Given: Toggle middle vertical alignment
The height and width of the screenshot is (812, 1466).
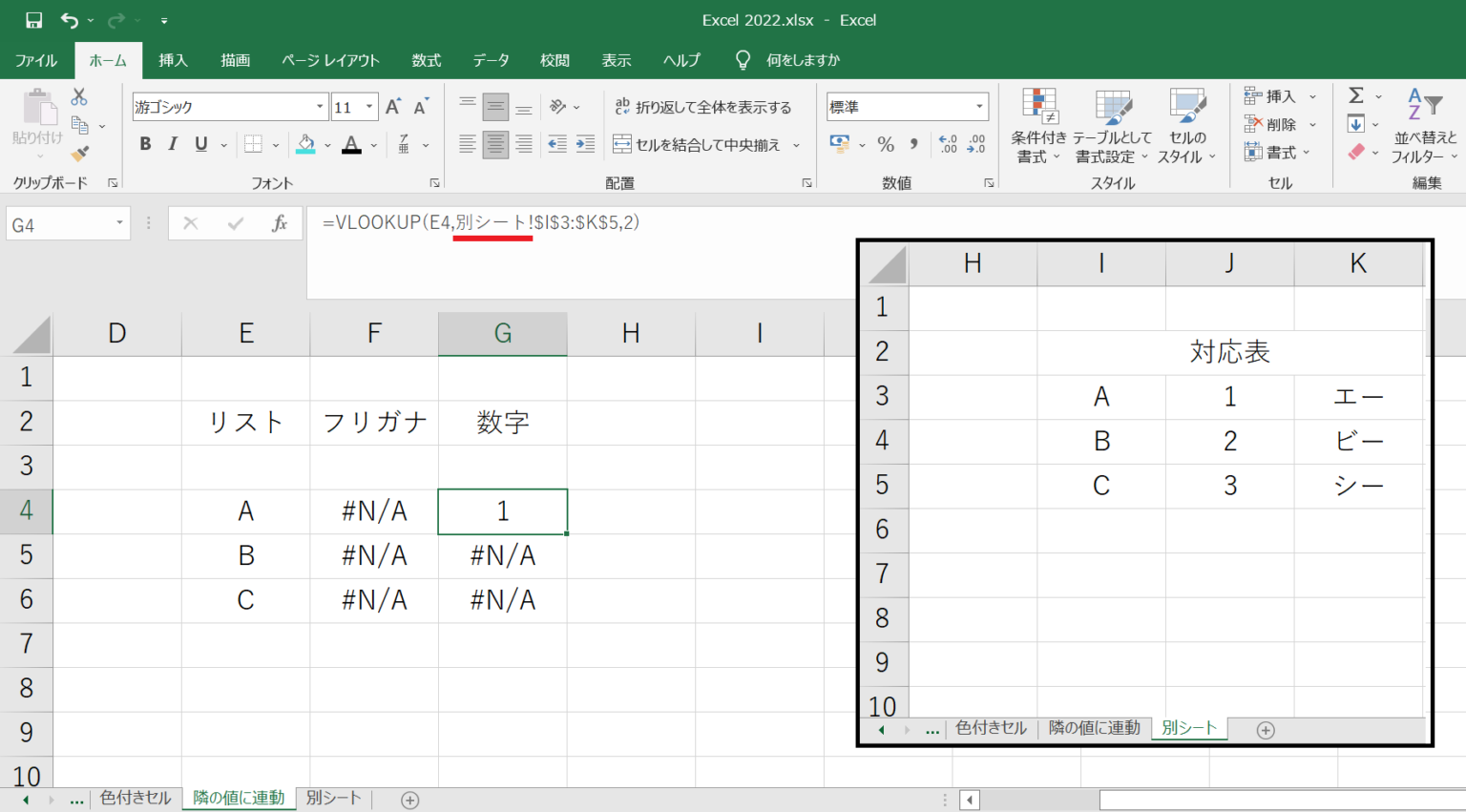Looking at the screenshot, I should (495, 107).
